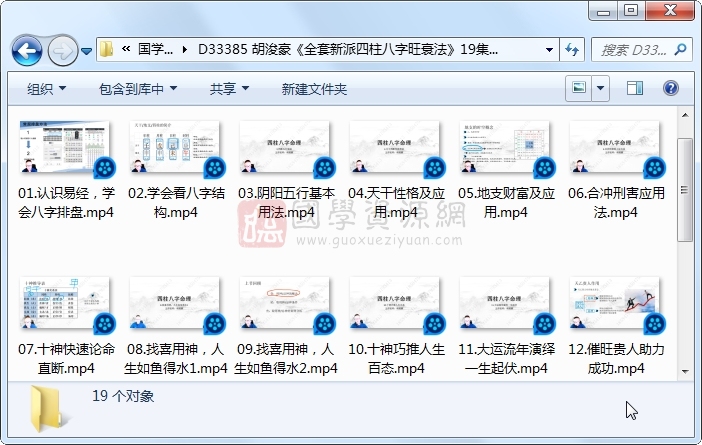Select file 02.学会看八字结构.mp4 thumbnail
The image size is (702, 445).
click(175, 148)
